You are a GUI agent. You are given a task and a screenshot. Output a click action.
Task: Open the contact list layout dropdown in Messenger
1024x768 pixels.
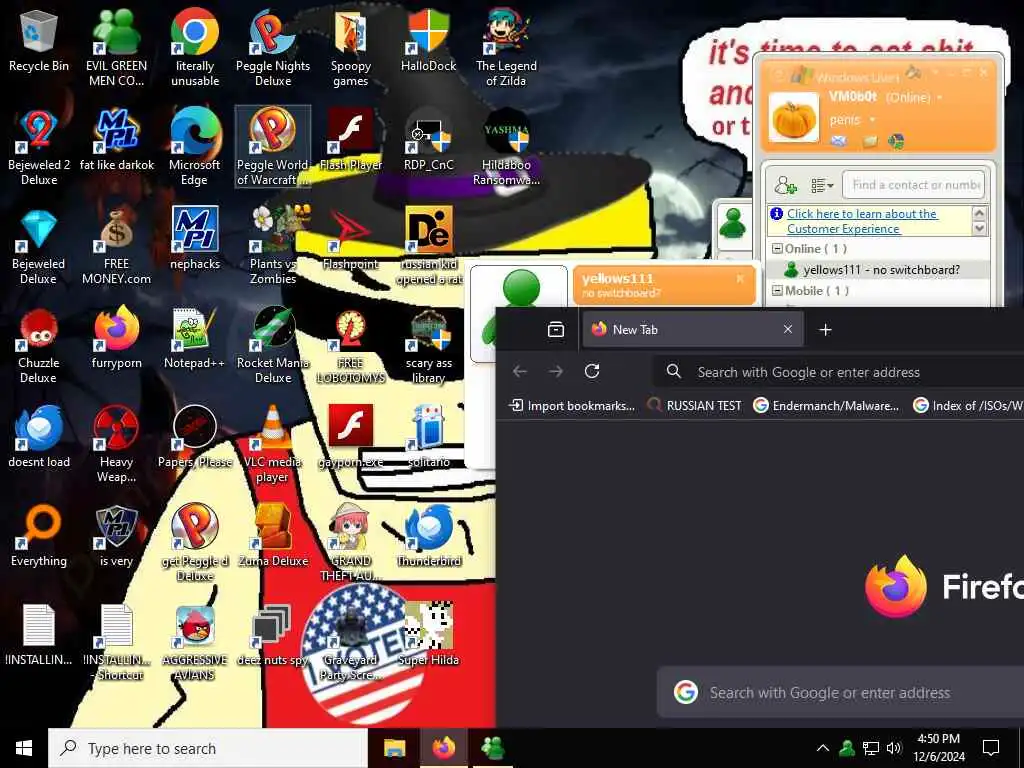[822, 186]
